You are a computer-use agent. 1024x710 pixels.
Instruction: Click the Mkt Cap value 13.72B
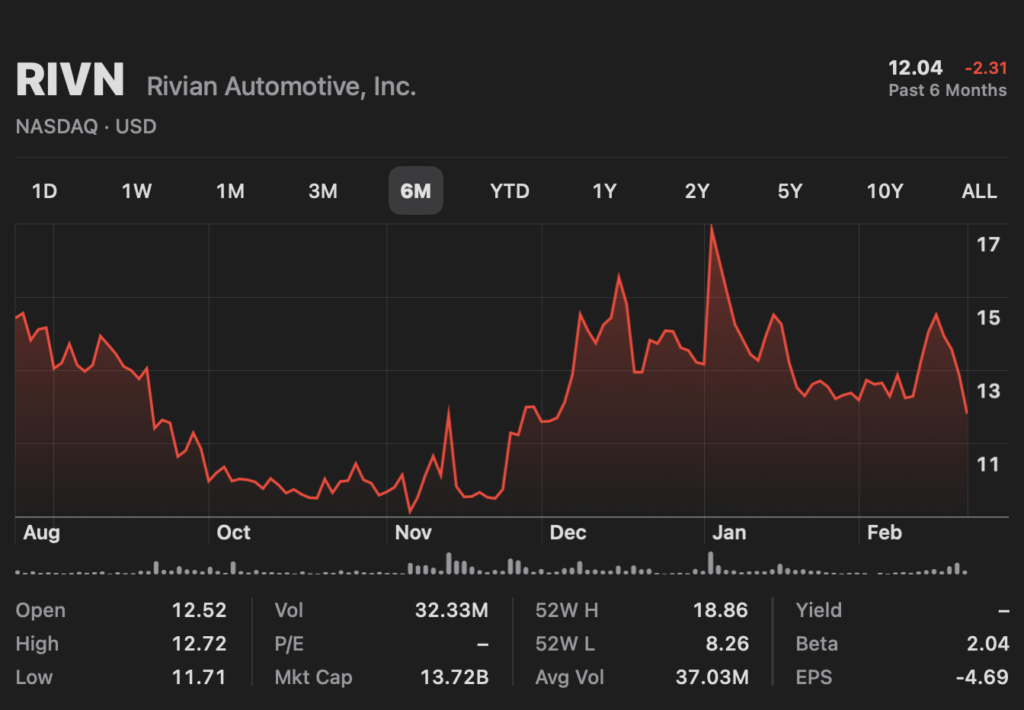pyautogui.click(x=454, y=677)
